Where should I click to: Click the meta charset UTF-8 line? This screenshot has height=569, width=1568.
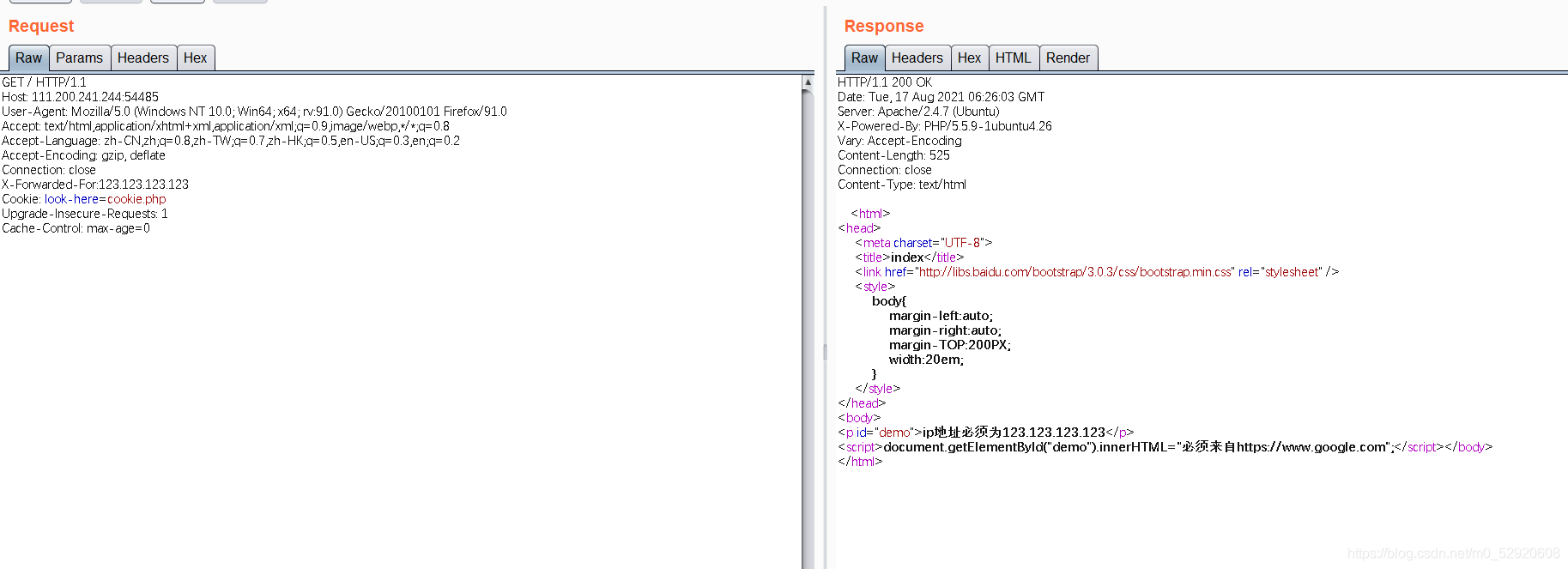coord(923,243)
